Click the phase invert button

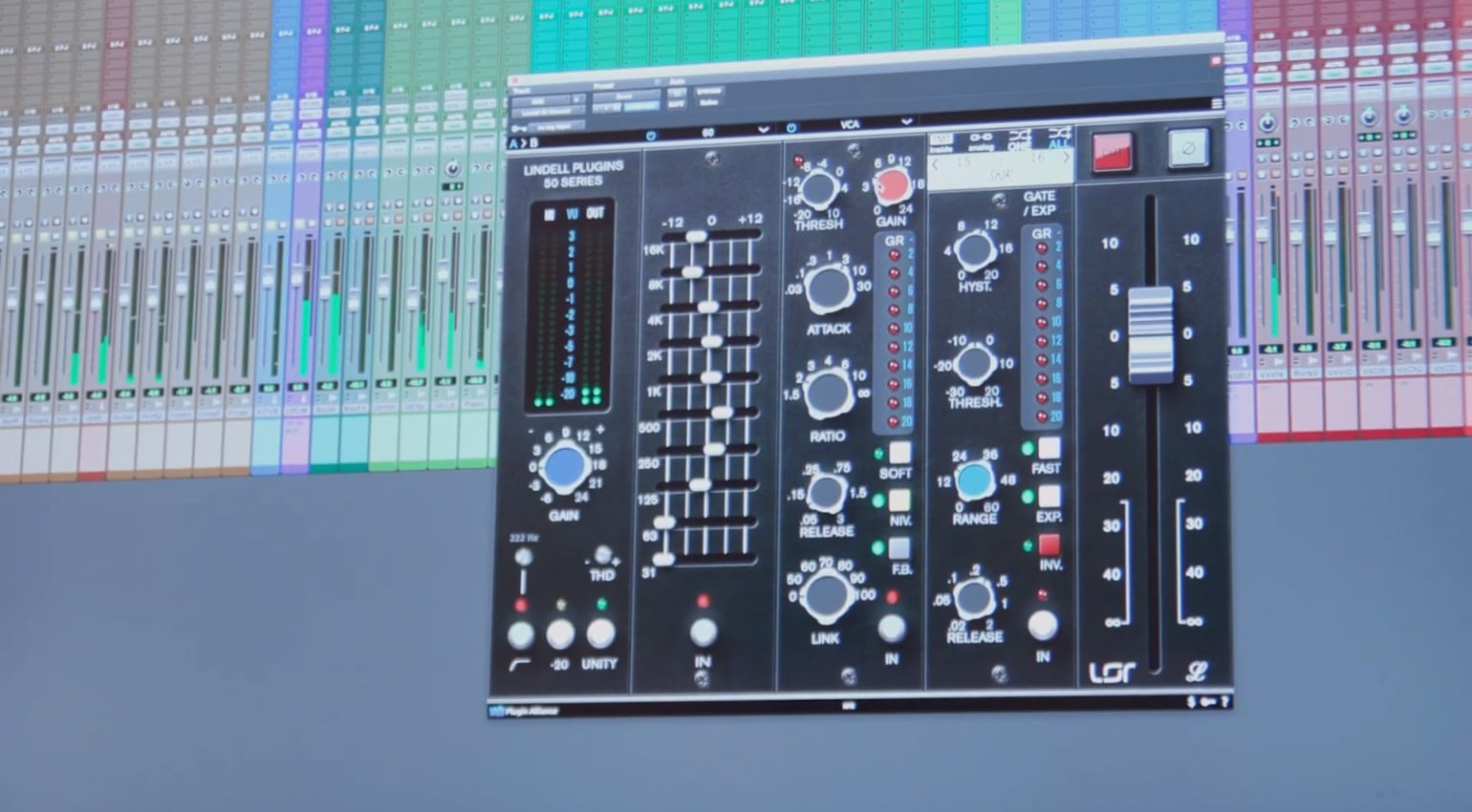pyautogui.click(x=1188, y=149)
